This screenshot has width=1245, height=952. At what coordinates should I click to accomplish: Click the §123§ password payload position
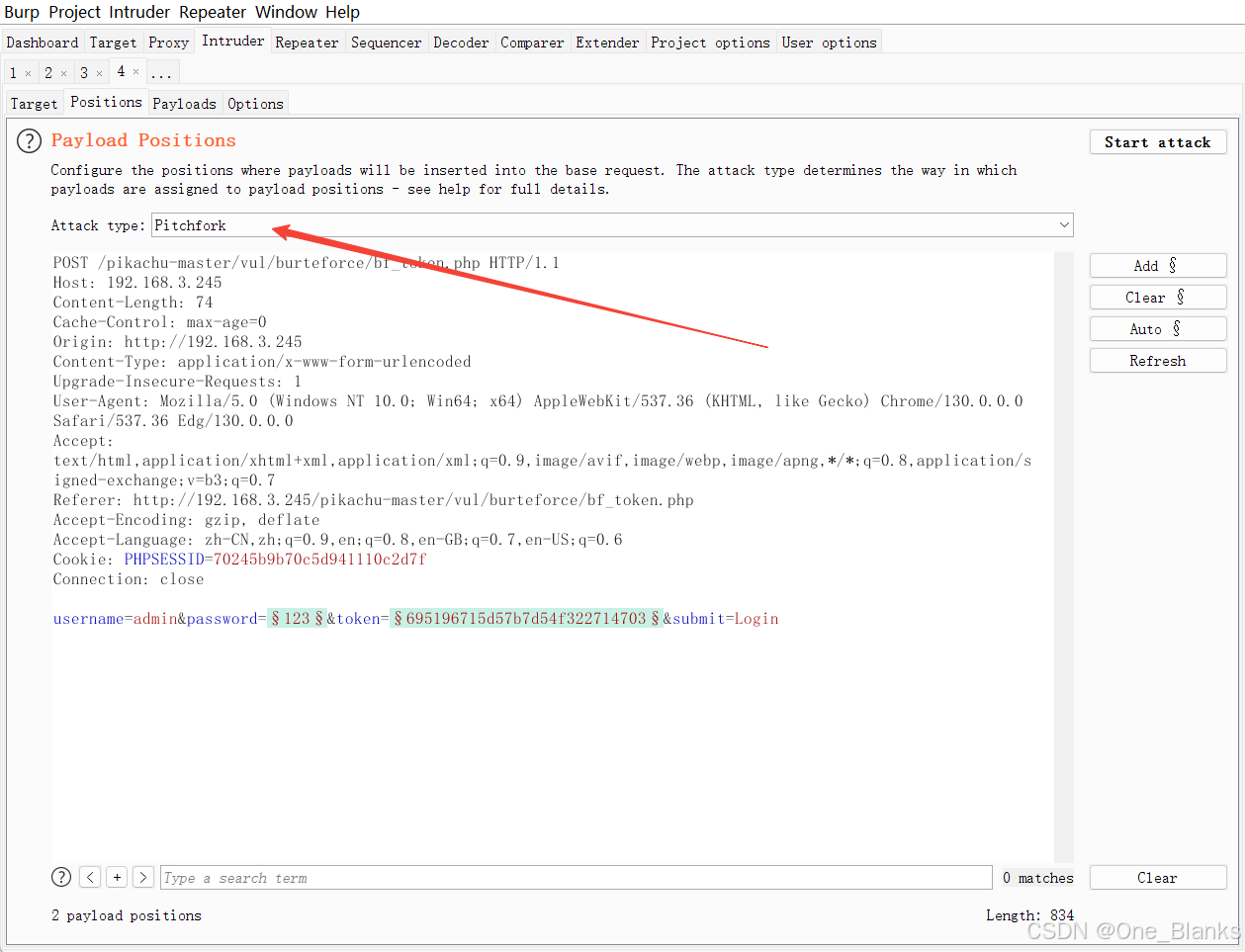pyautogui.click(x=298, y=618)
